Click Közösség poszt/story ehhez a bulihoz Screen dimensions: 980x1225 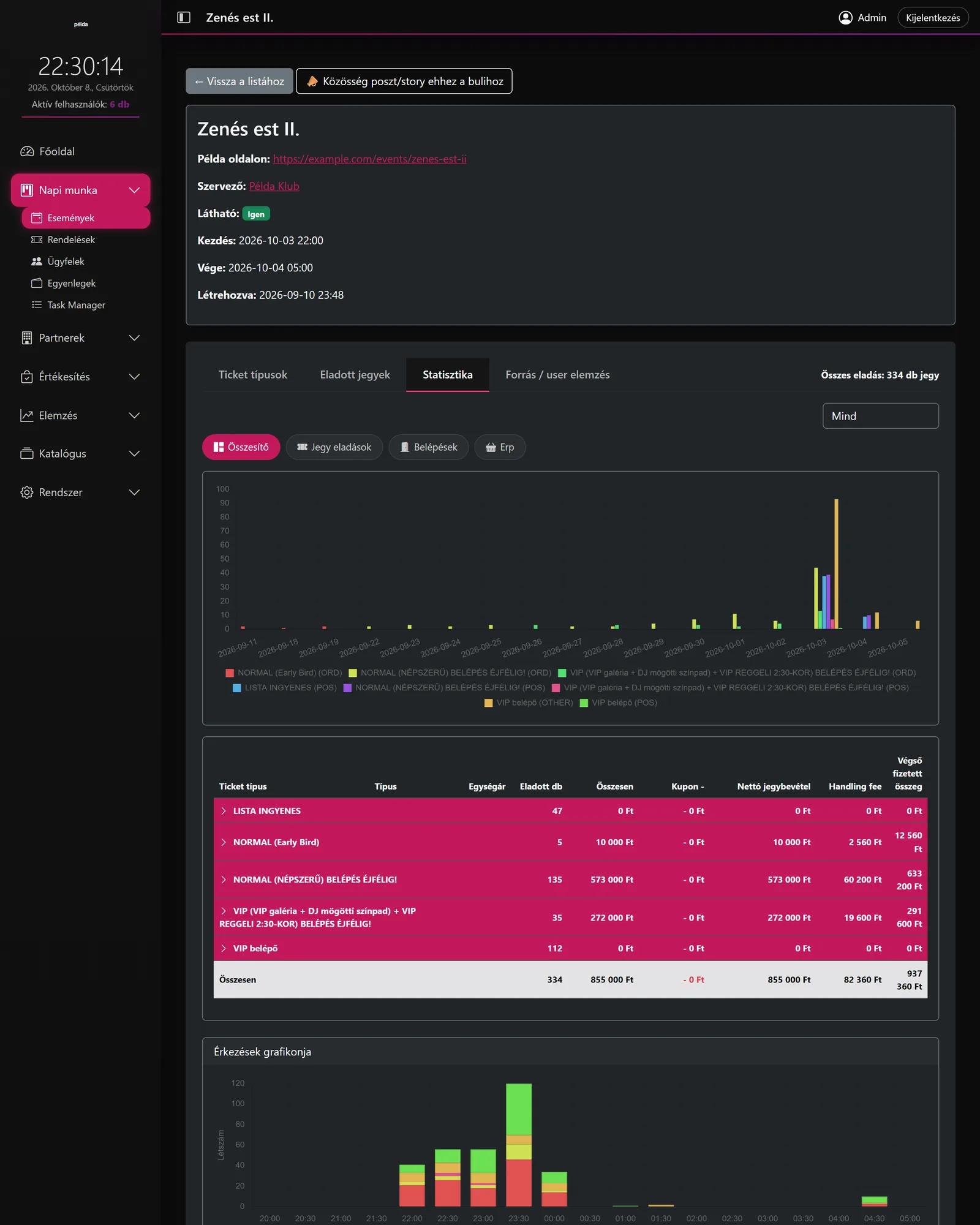point(404,81)
